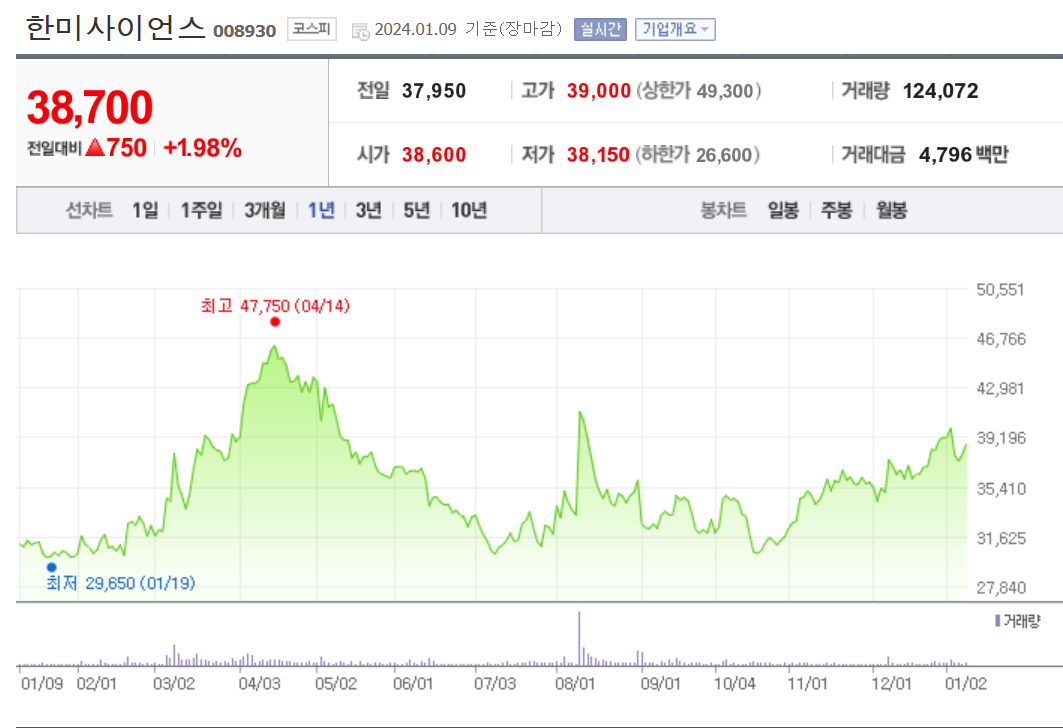Click the 거래량 volume legend marker
Image resolution: width=1063 pixels, height=728 pixels.
point(997,620)
